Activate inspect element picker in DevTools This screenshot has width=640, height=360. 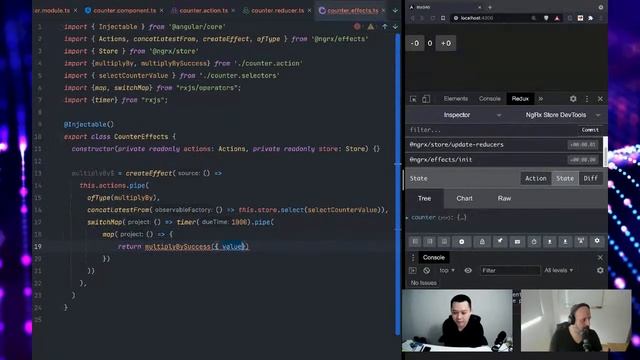[x=413, y=99]
